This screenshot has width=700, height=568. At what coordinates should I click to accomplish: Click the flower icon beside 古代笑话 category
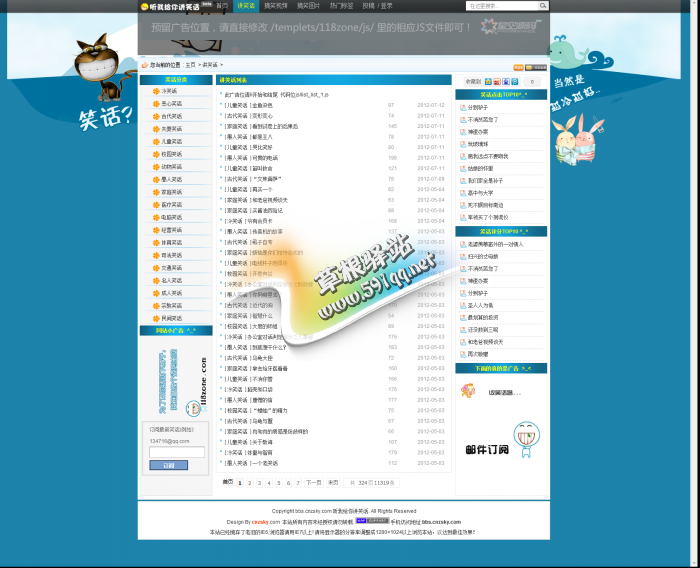pos(155,116)
